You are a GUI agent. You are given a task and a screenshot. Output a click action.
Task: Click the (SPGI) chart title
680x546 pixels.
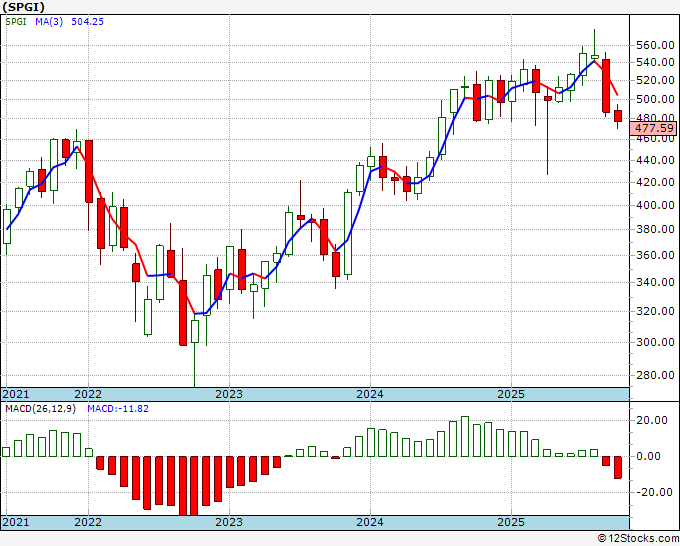coord(23,7)
